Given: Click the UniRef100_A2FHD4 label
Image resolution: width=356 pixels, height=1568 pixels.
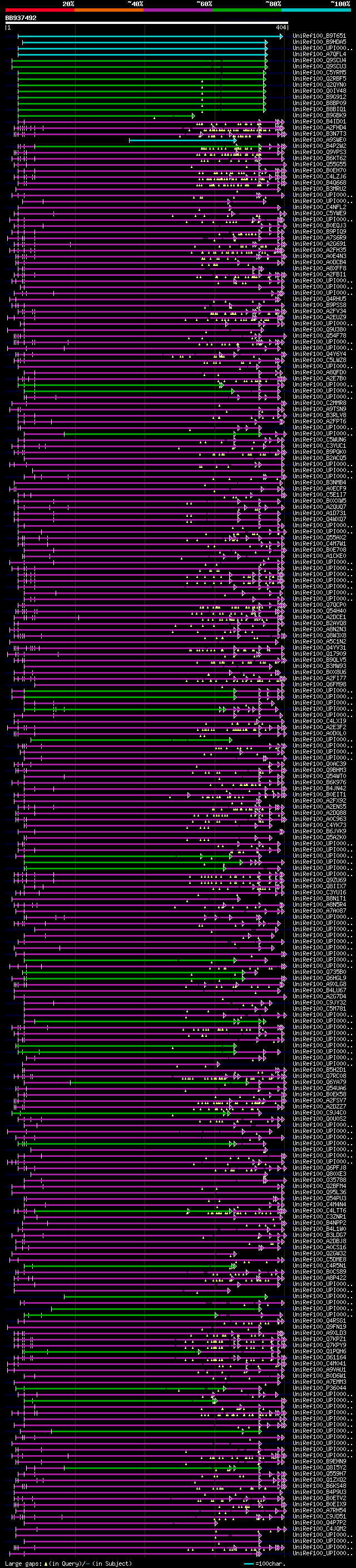Looking at the screenshot, I should click(319, 128).
